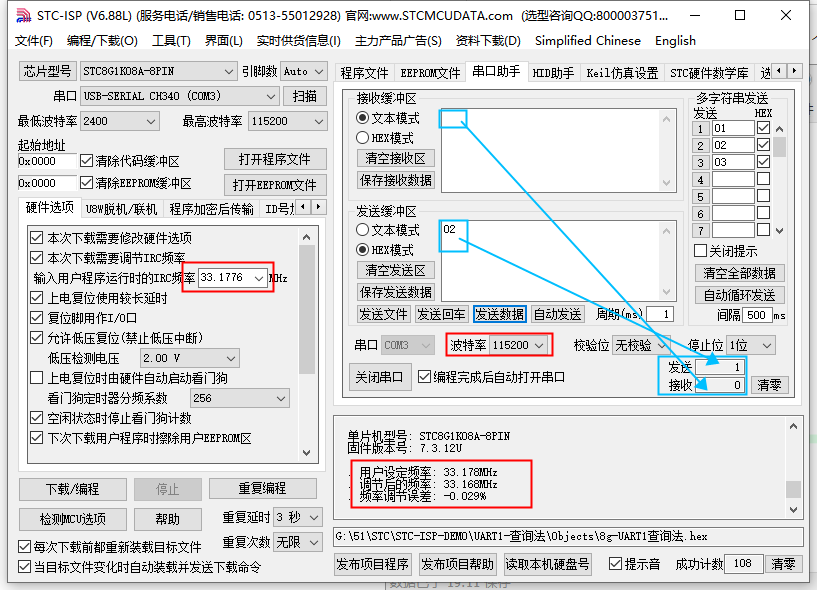The image size is (817, 590).
Task: Toggle 清除代码缓冲区 checkbox
Action: pos(86,161)
